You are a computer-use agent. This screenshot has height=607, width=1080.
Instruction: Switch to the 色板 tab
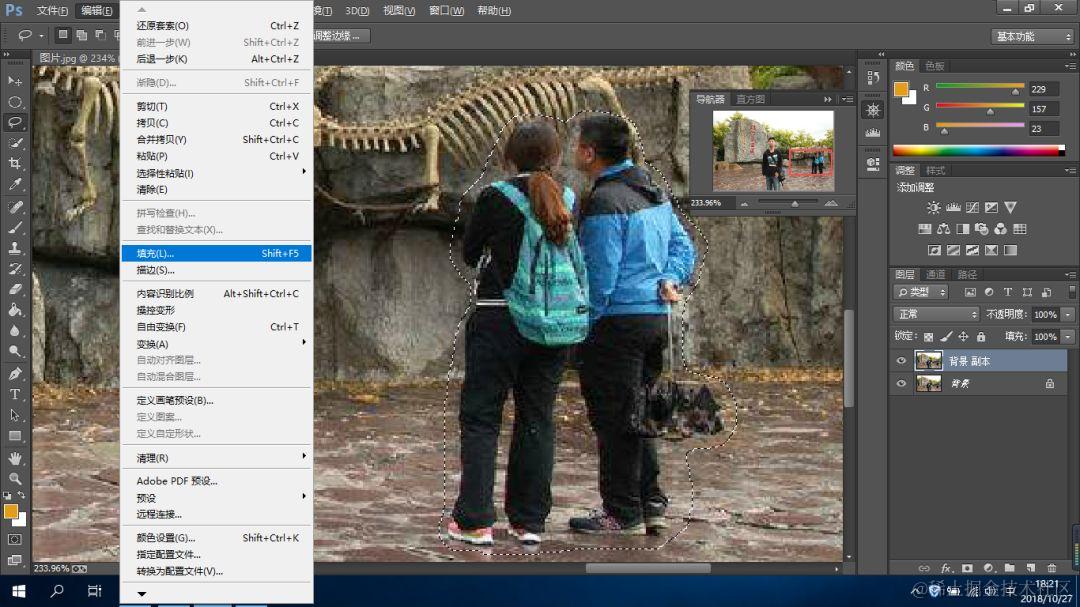(x=935, y=66)
